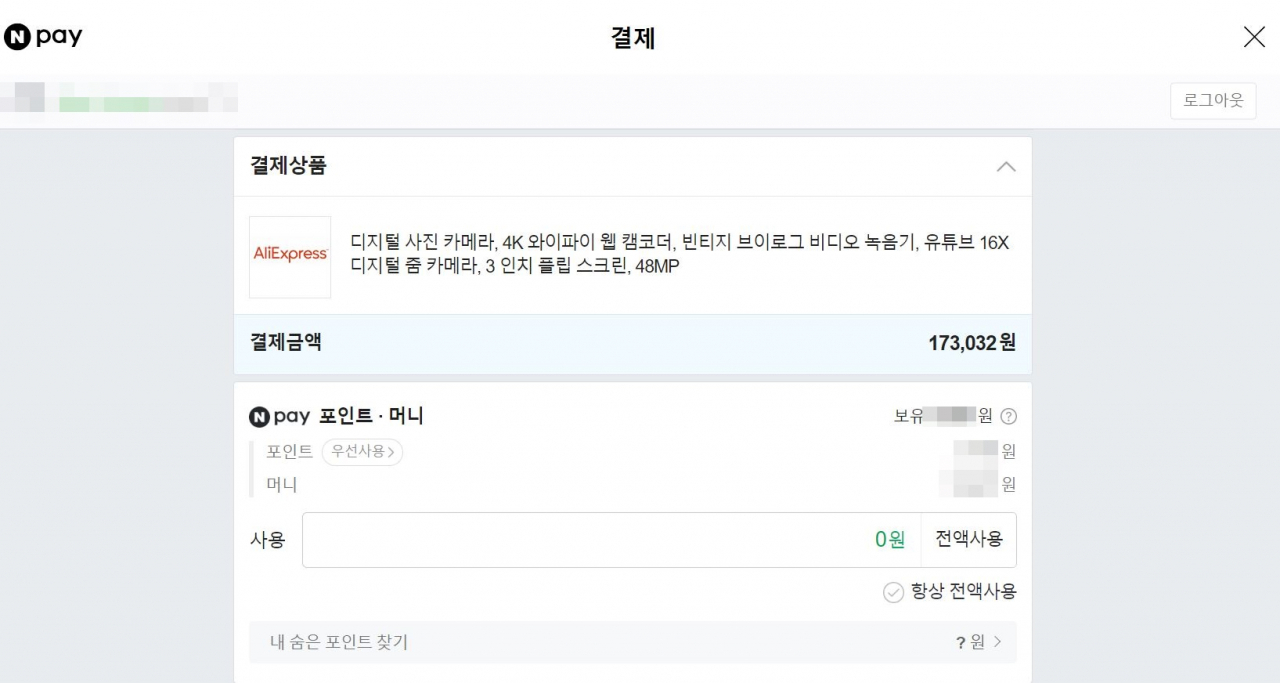
Task: Close the 결제 payment window
Action: point(1254,37)
